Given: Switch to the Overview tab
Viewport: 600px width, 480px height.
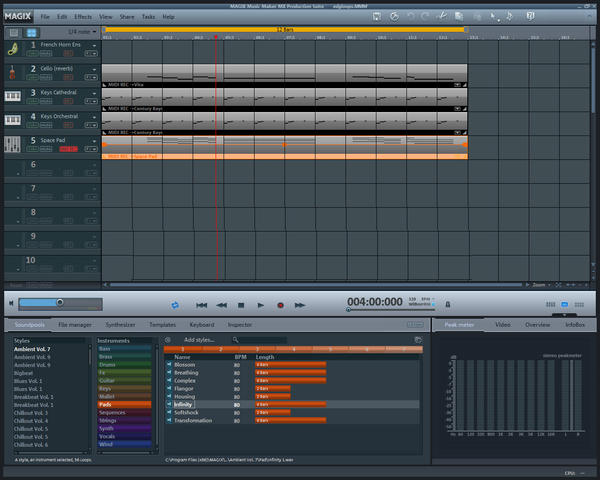Looking at the screenshot, I should 537,325.
